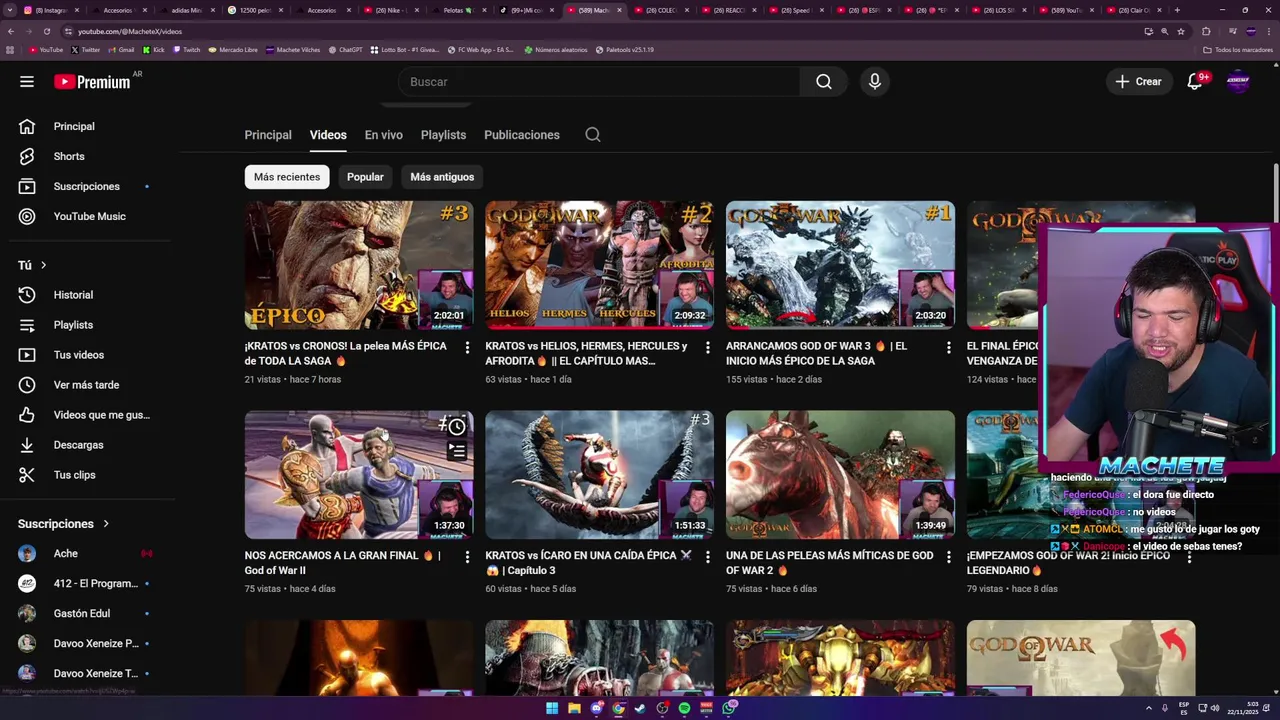Sort videos by Más antiguos
Image resolution: width=1280 pixels, height=720 pixels.
click(442, 177)
